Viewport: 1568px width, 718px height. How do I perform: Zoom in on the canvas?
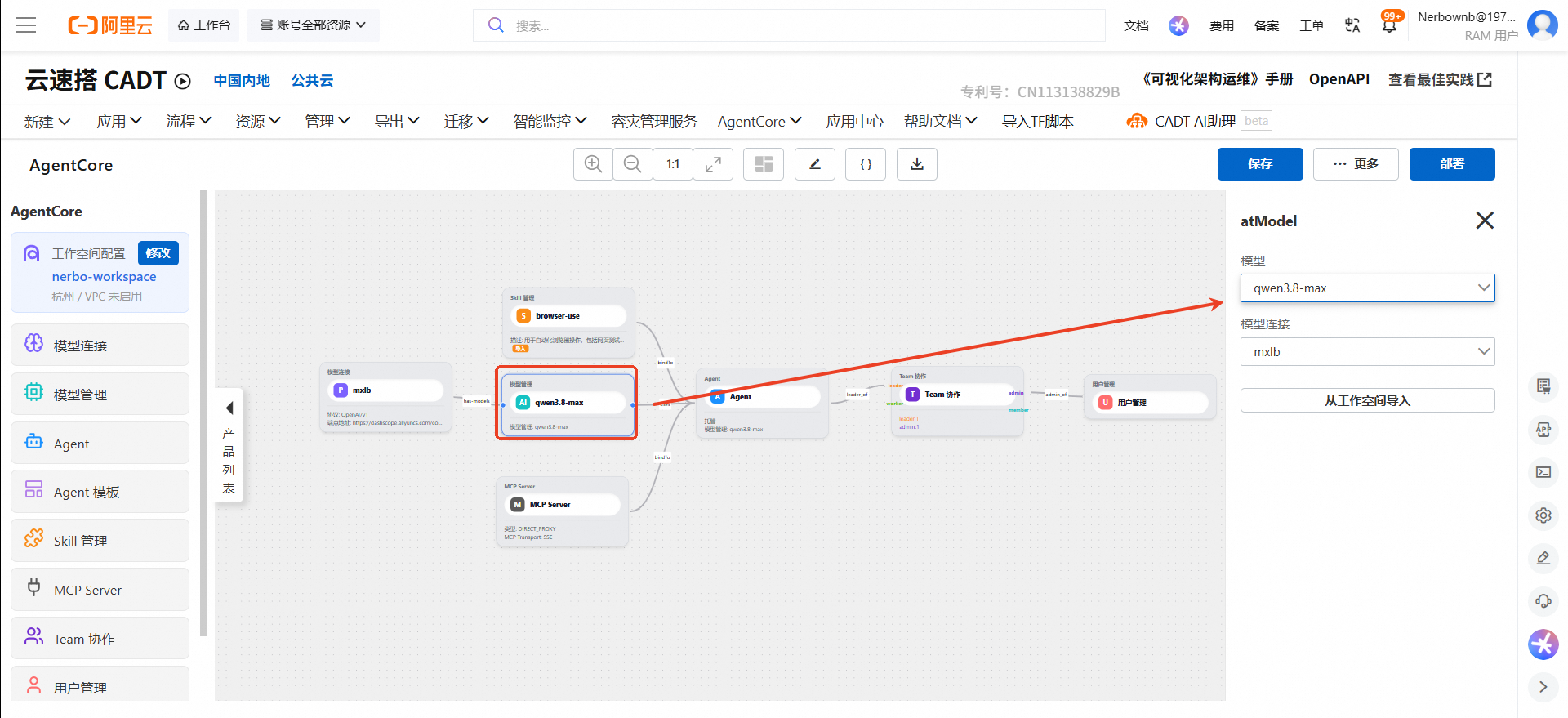594,164
